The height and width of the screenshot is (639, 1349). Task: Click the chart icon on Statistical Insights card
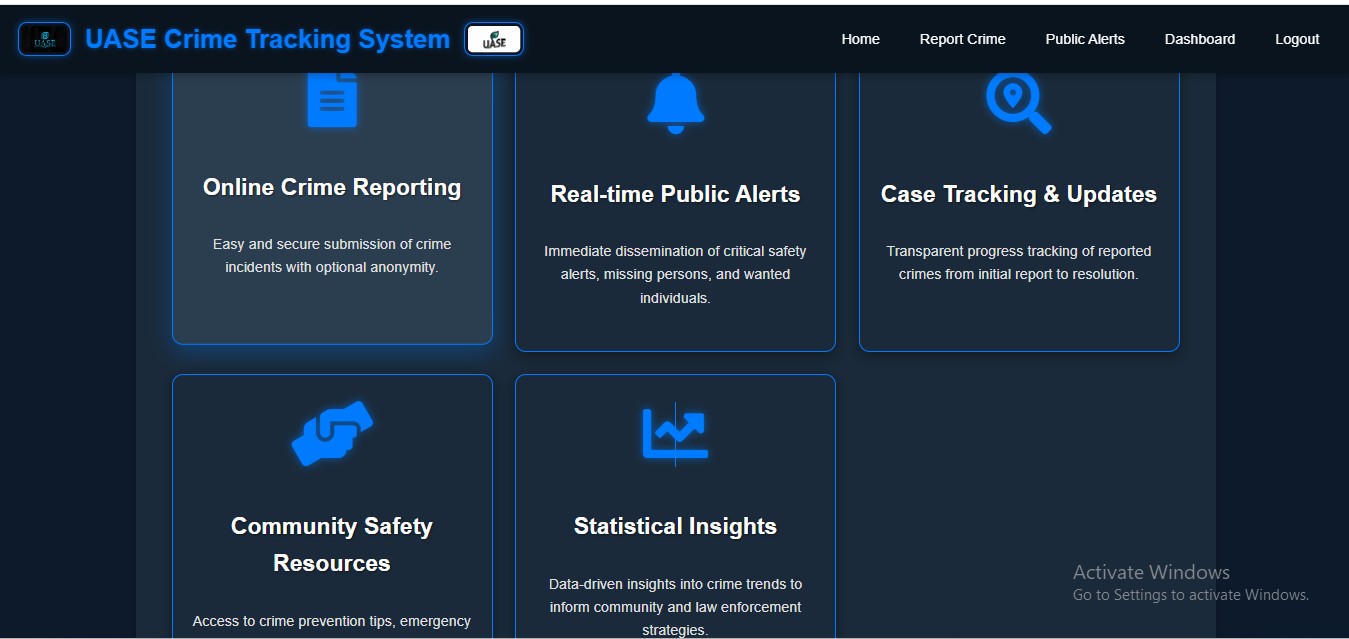[x=675, y=433]
